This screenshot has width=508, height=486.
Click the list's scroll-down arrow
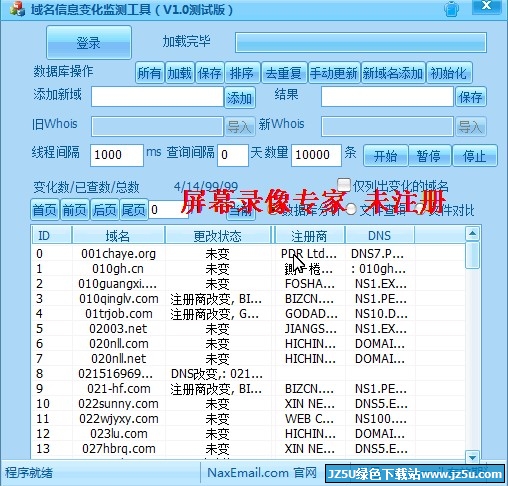(472, 457)
